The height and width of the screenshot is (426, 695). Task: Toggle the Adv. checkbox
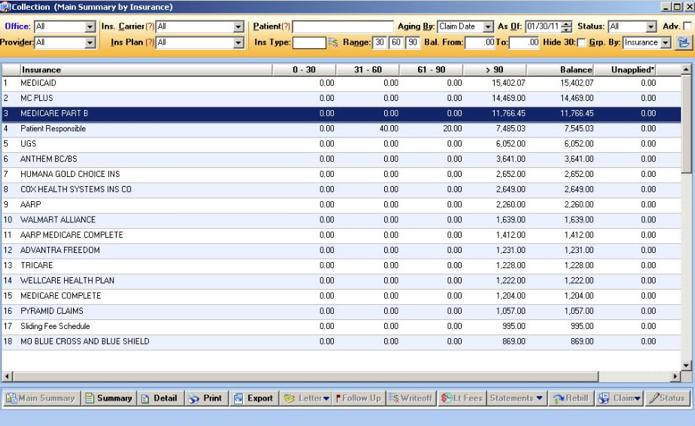pyautogui.click(x=688, y=26)
